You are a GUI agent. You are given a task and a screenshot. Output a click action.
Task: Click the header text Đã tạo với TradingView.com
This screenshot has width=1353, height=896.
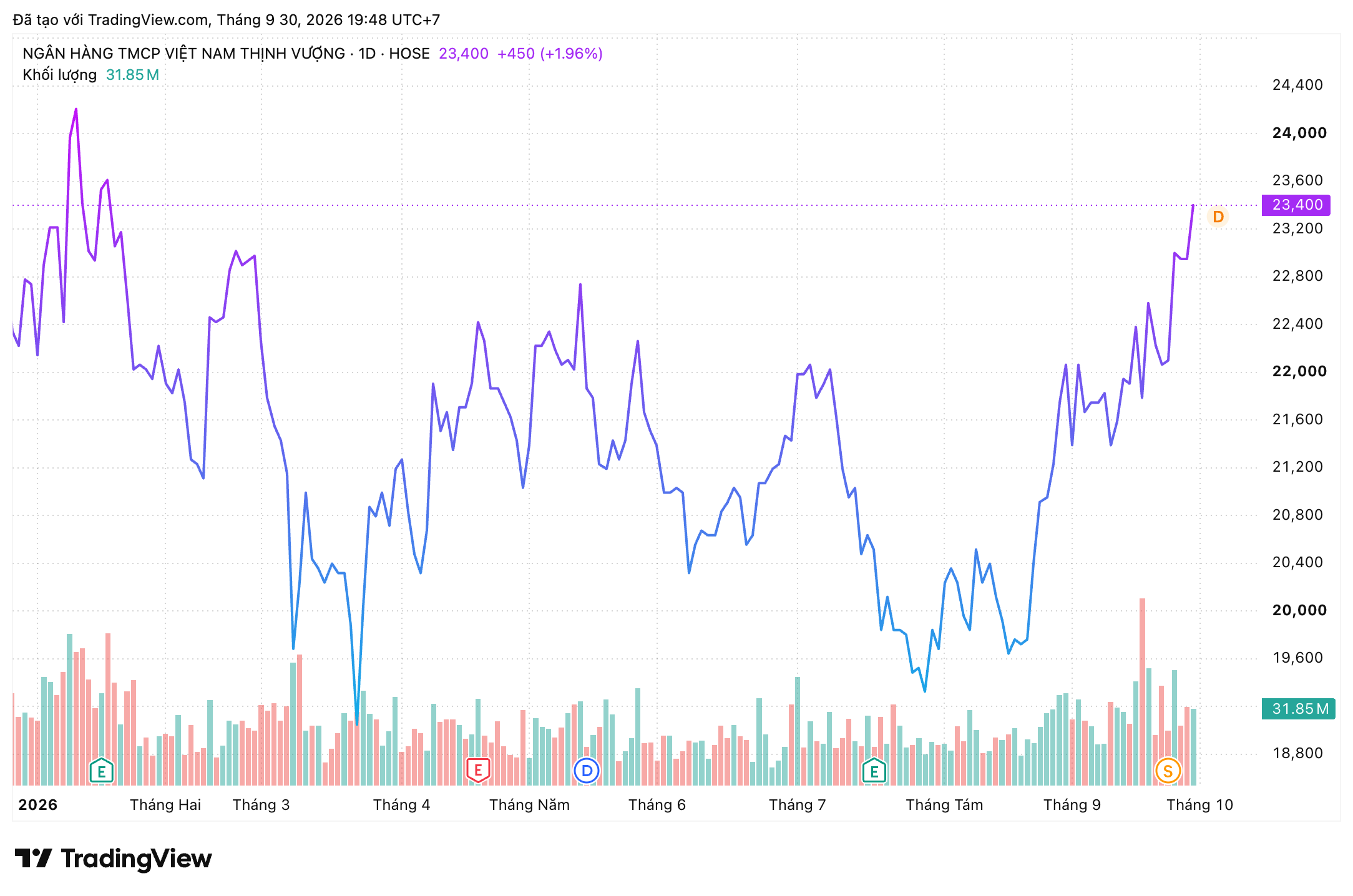tap(110, 20)
